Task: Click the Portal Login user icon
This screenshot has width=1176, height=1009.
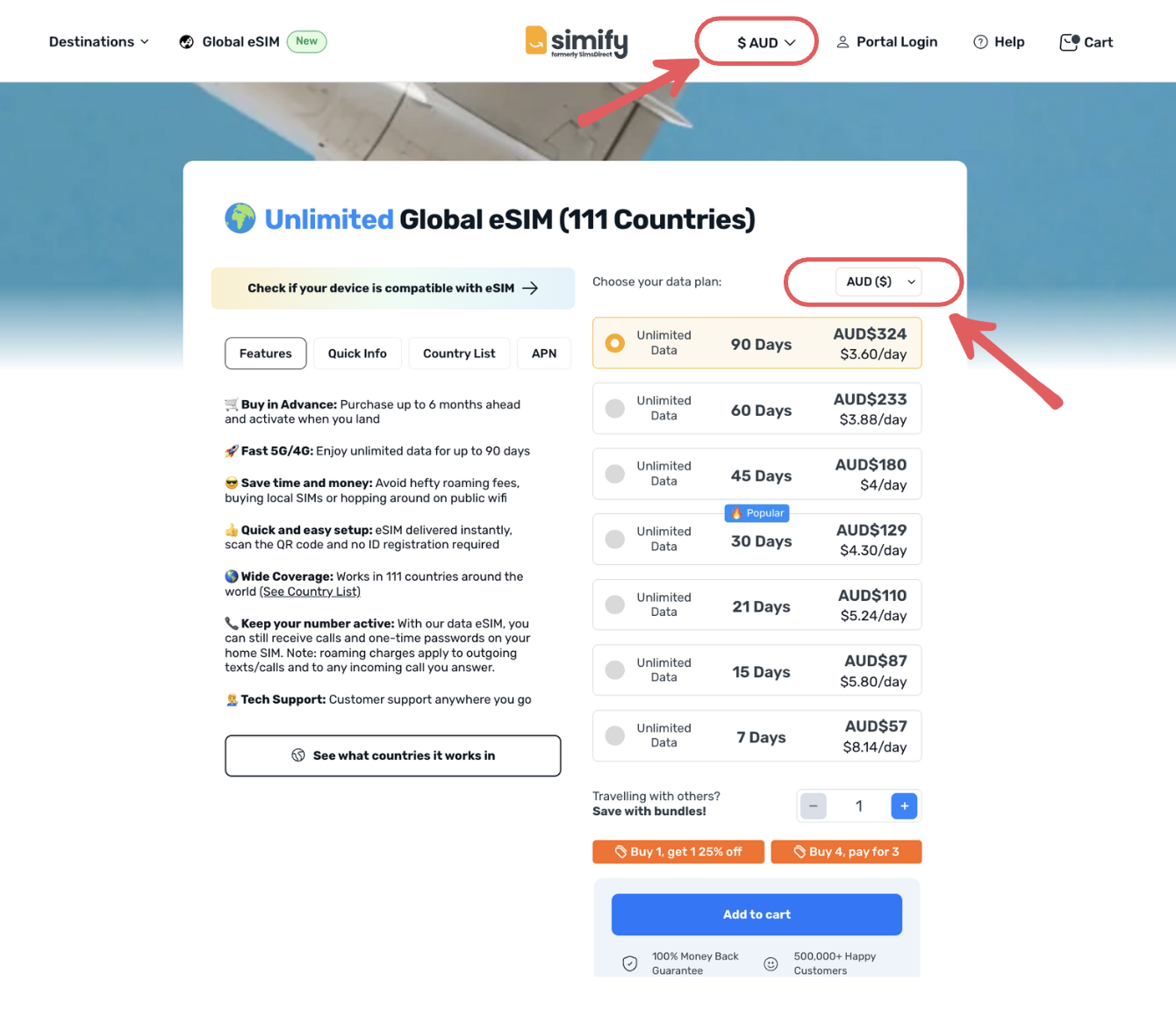Action: (x=843, y=42)
